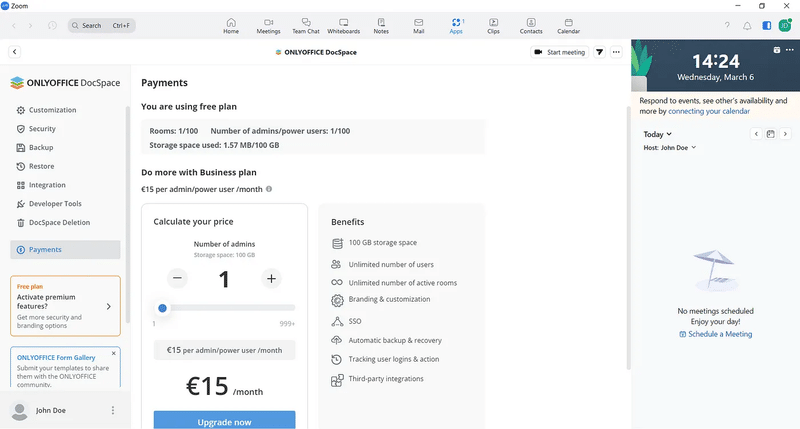Close the ONLYOFFICE Form Gallery banner
The image size is (800, 429).
114,353
